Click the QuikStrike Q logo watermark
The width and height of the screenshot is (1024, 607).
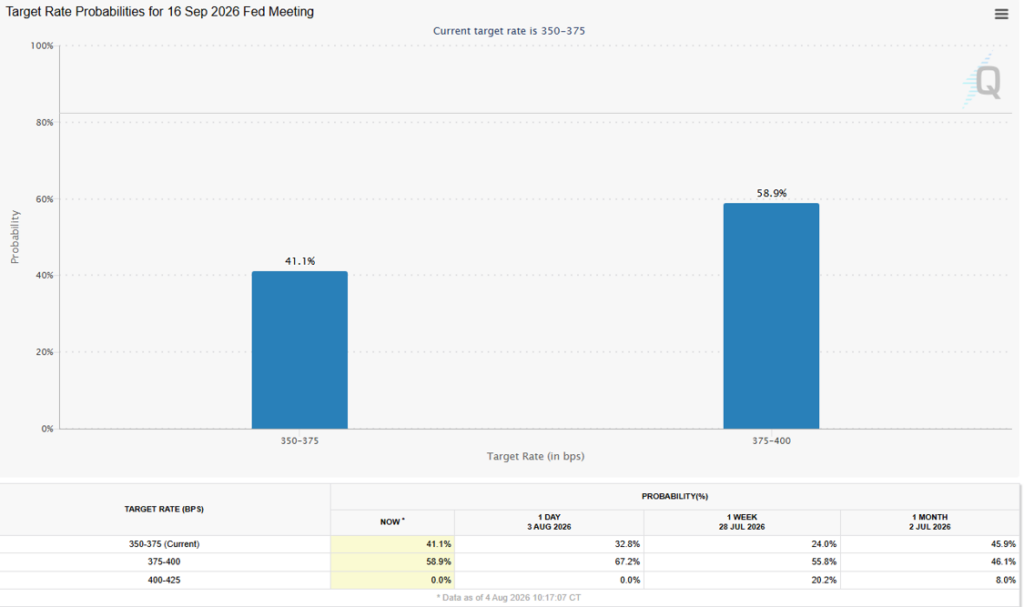tap(983, 81)
